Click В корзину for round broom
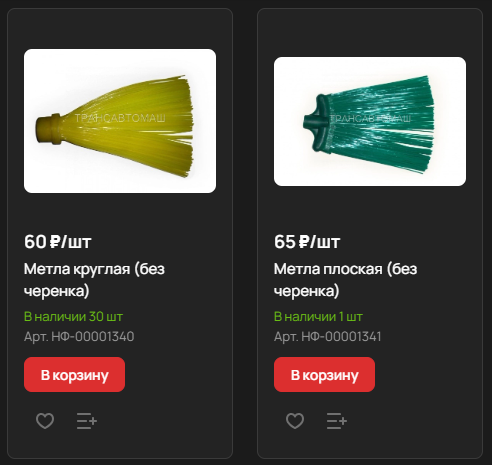 pyautogui.click(x=74, y=375)
